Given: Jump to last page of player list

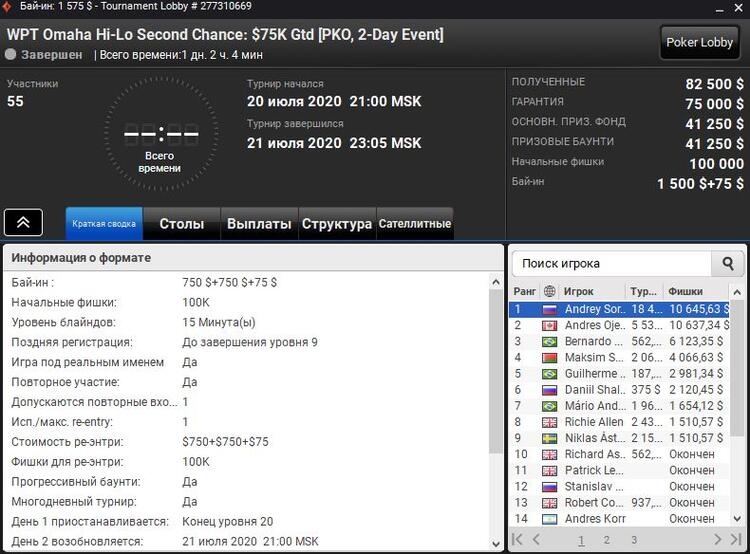Looking at the screenshot, I should click(736, 540).
